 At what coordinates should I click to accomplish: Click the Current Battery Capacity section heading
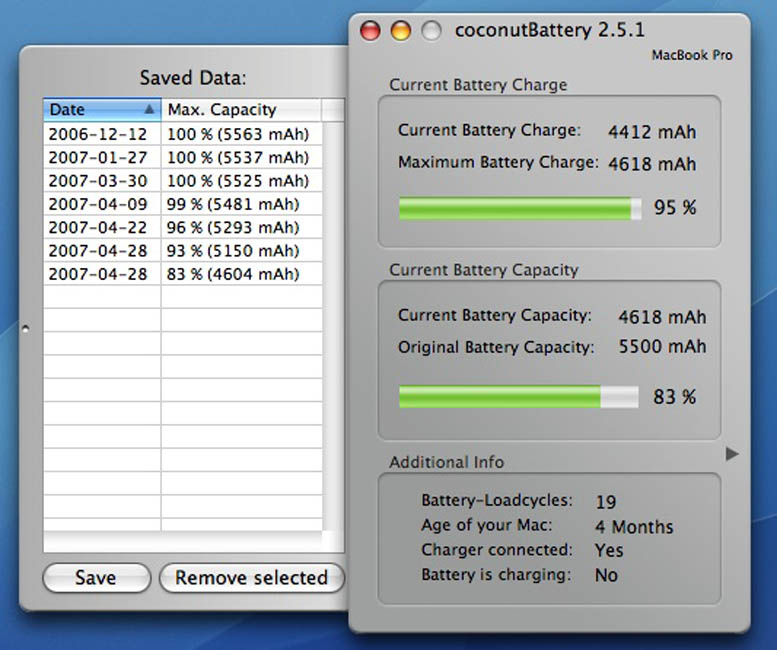click(484, 270)
